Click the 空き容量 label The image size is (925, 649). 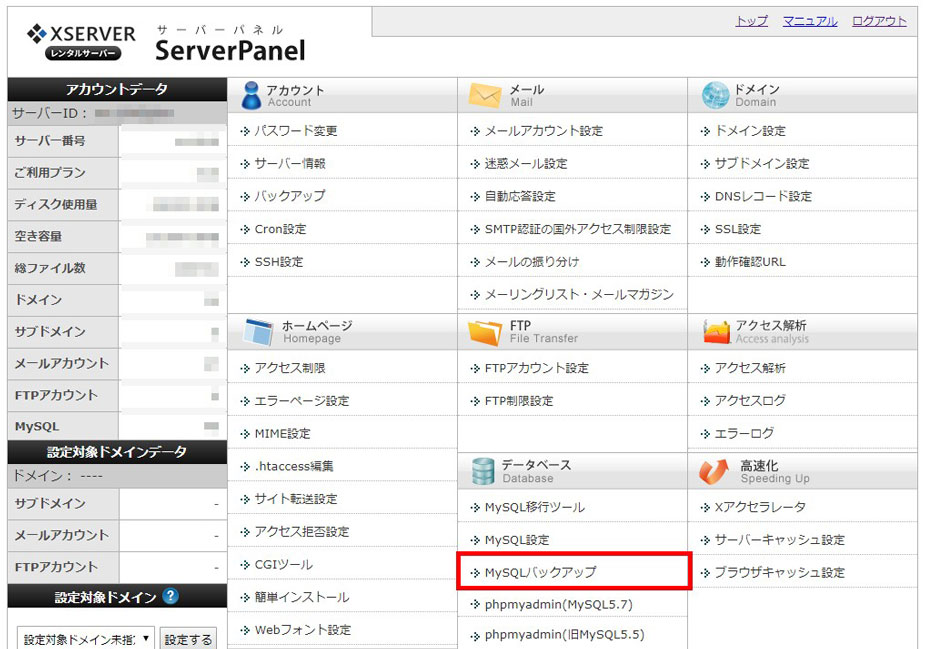click(x=38, y=237)
